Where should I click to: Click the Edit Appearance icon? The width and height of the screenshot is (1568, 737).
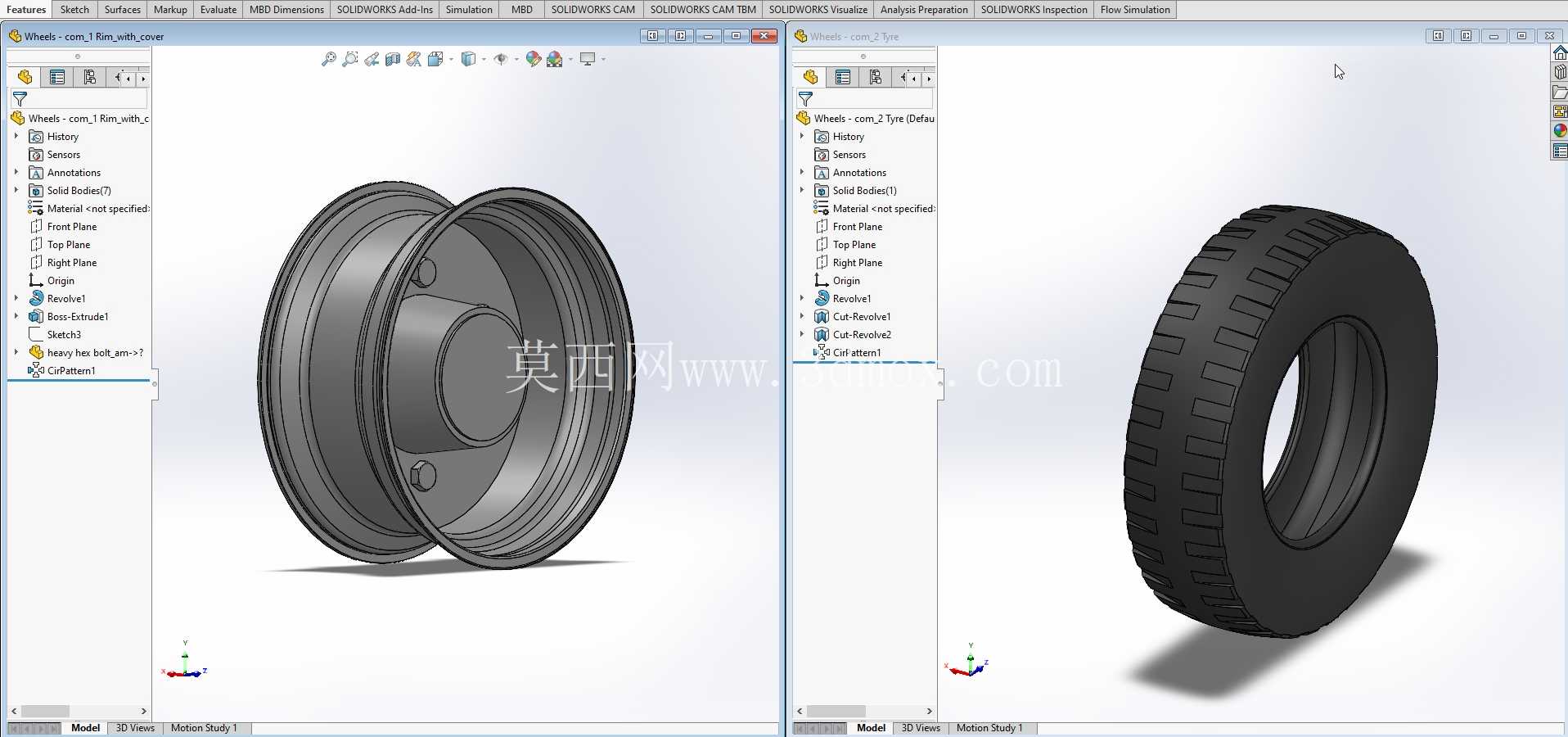[x=534, y=59]
